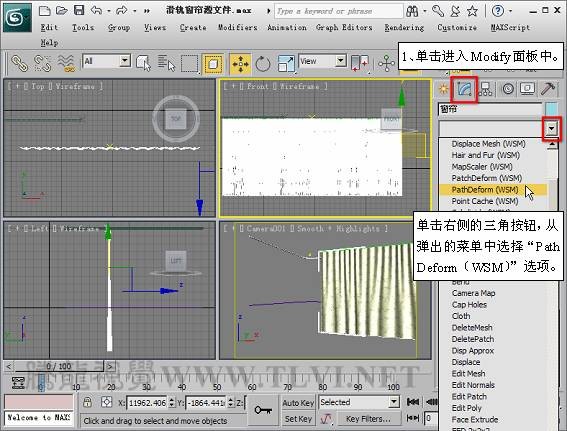This screenshot has height=431, width=567.
Task: Activate the Select Object tool
Action: 143,63
